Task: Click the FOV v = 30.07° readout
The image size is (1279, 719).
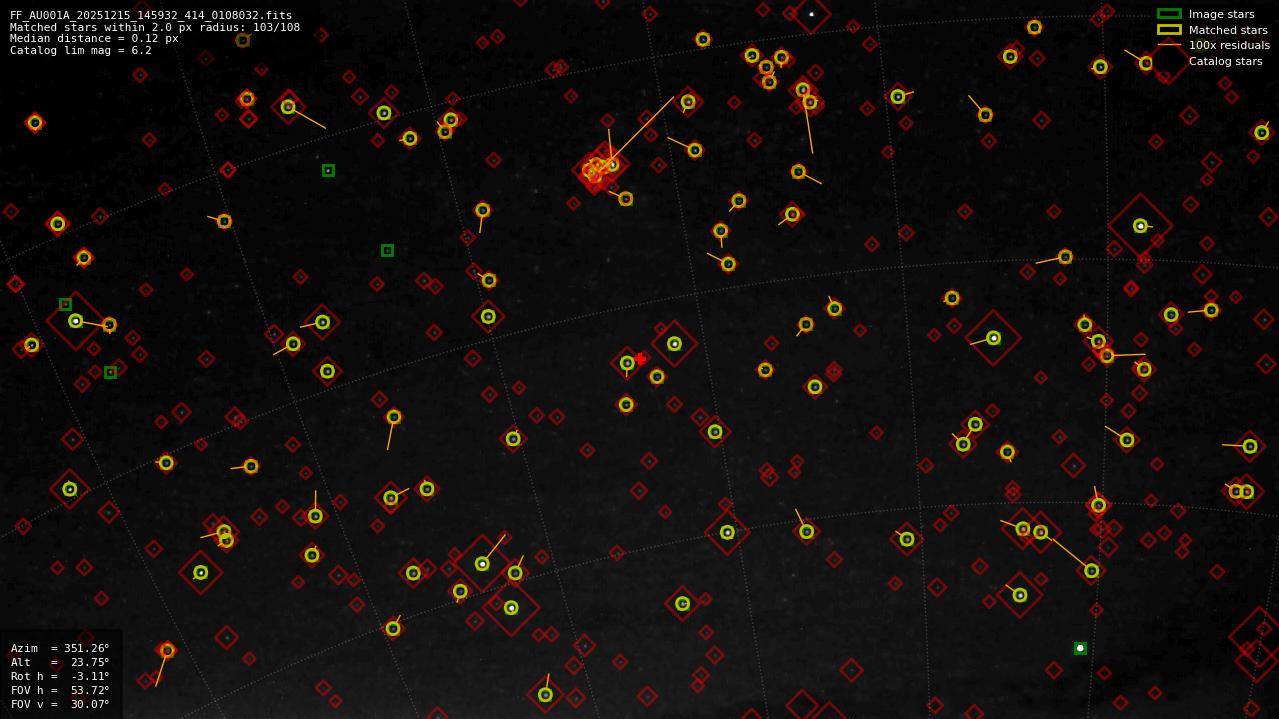Action: pos(60,704)
